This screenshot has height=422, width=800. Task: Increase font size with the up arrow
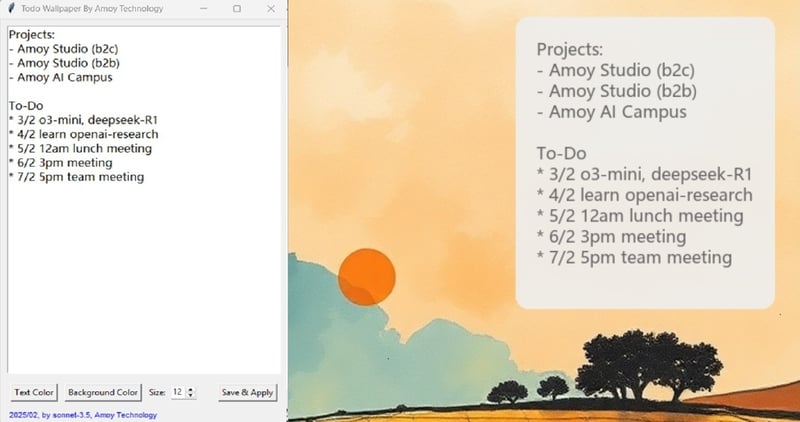pos(191,390)
